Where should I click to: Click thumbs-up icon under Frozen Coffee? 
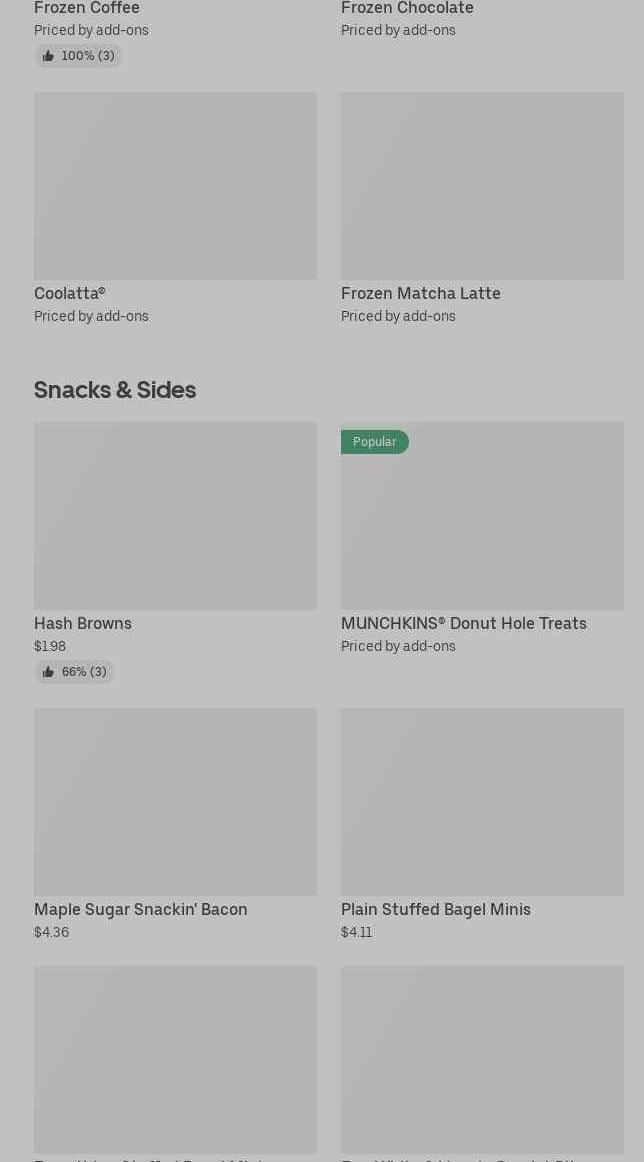[x=48, y=56]
